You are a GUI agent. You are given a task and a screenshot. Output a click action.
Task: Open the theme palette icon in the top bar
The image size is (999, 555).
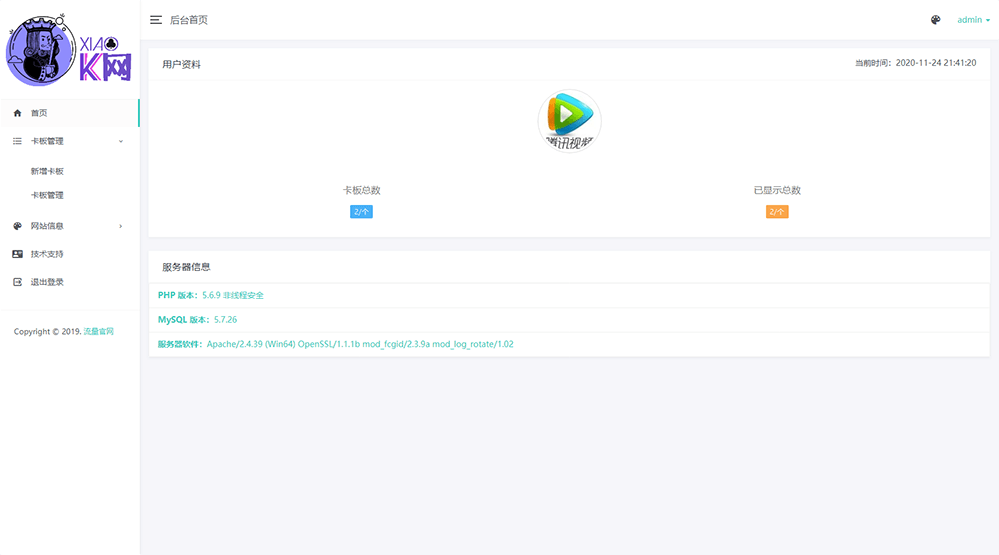click(935, 20)
